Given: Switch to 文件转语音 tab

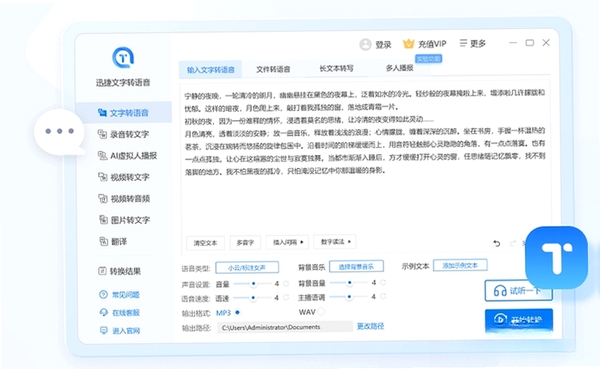Looking at the screenshot, I should click(273, 69).
